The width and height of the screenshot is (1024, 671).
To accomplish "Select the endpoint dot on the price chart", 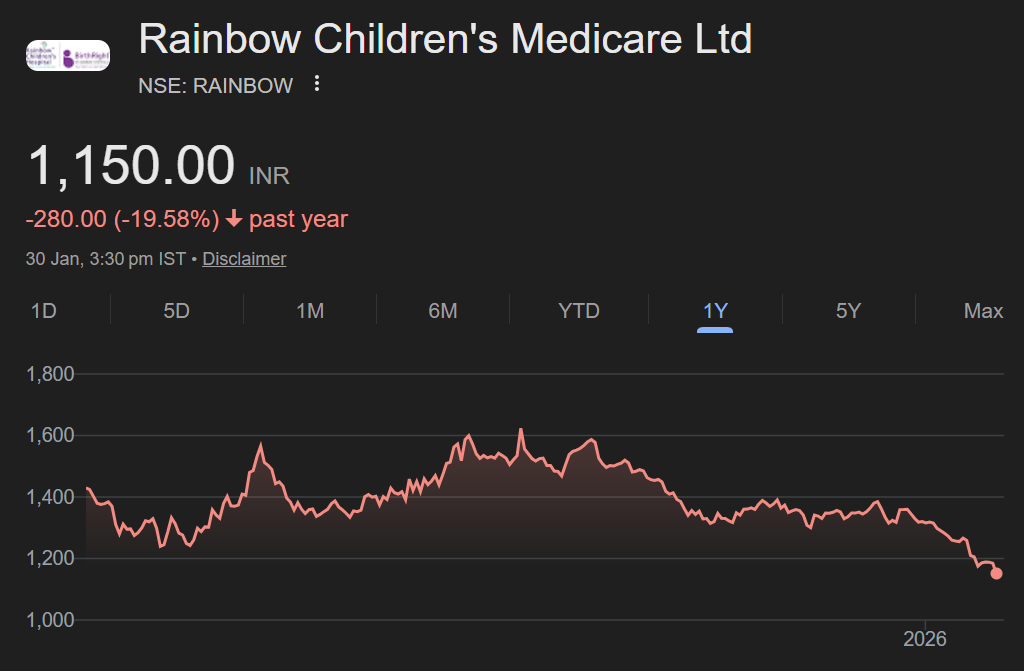I will pos(996,573).
